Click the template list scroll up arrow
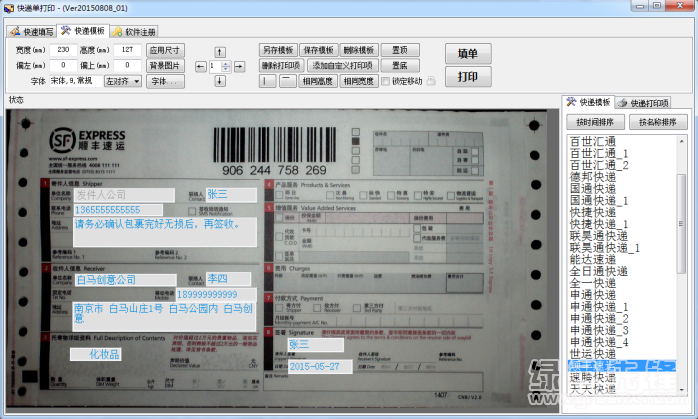Image resolution: width=698 pixels, height=419 pixels. click(x=681, y=141)
